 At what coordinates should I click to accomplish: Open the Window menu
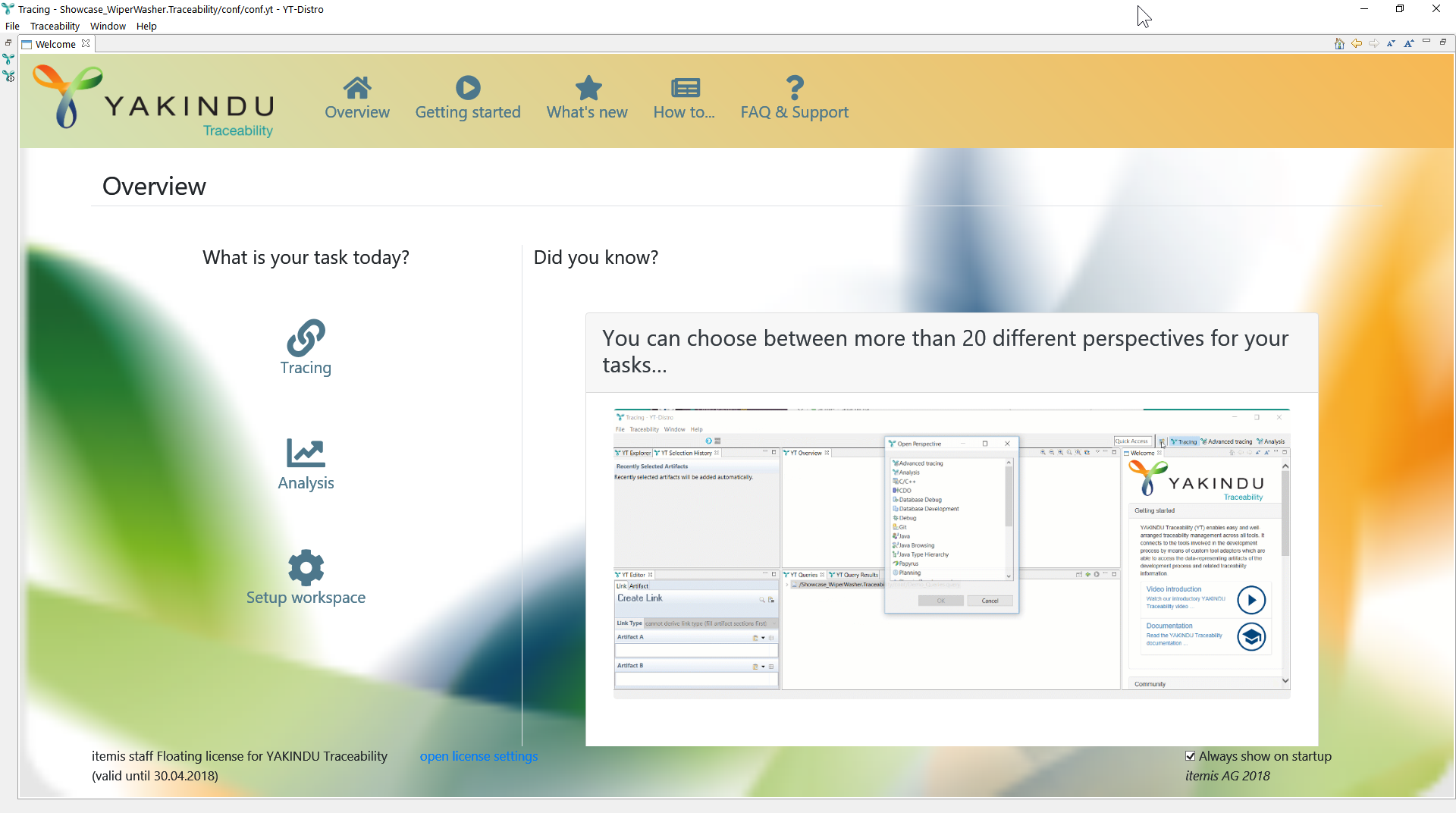click(x=108, y=26)
